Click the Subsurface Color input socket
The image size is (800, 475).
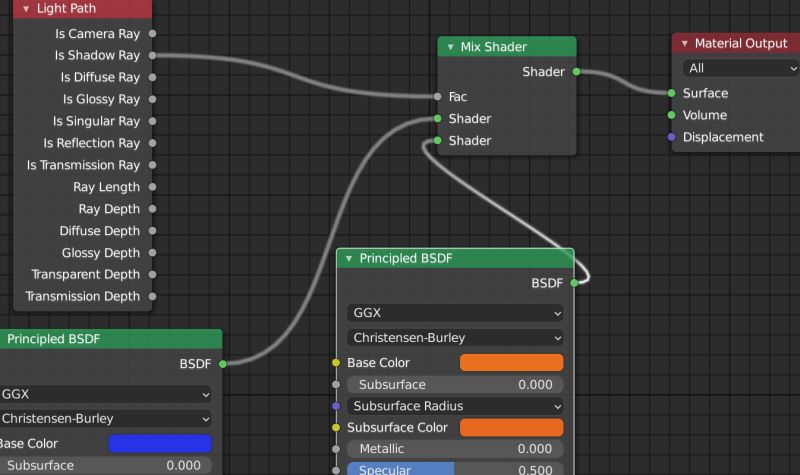(336, 428)
